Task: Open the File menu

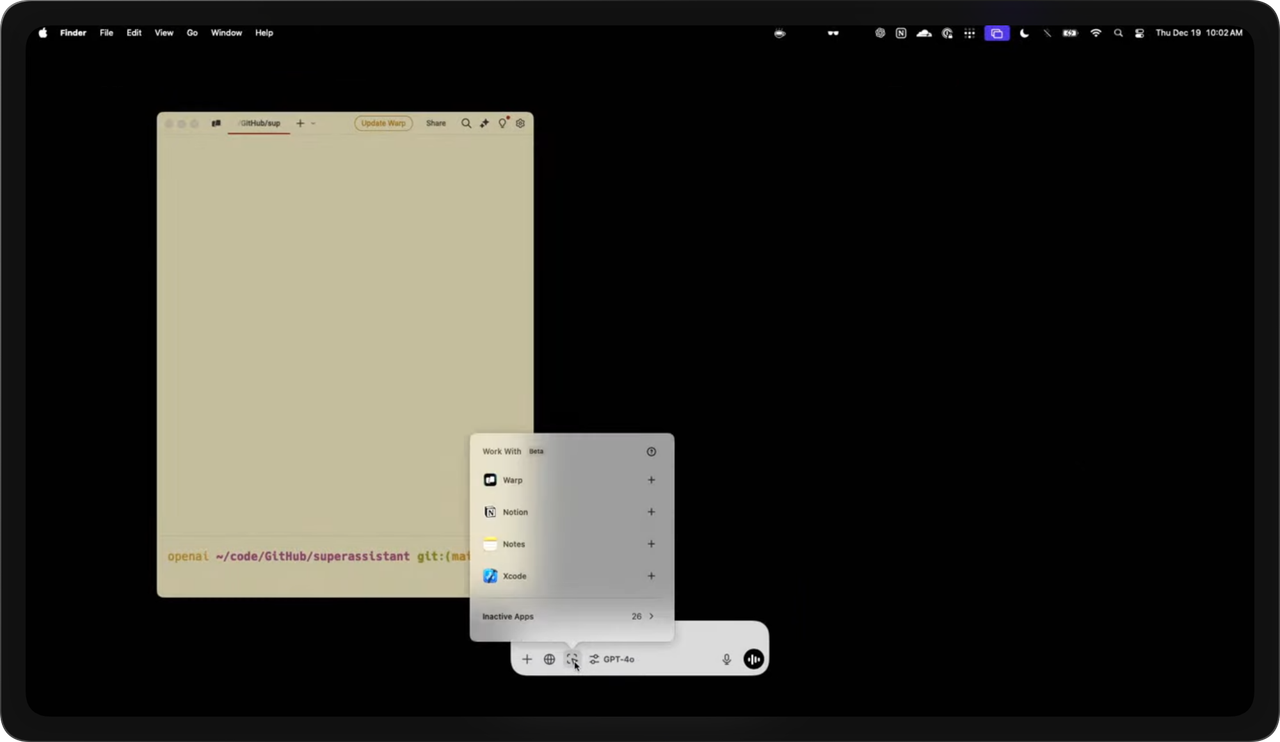Action: (x=106, y=33)
